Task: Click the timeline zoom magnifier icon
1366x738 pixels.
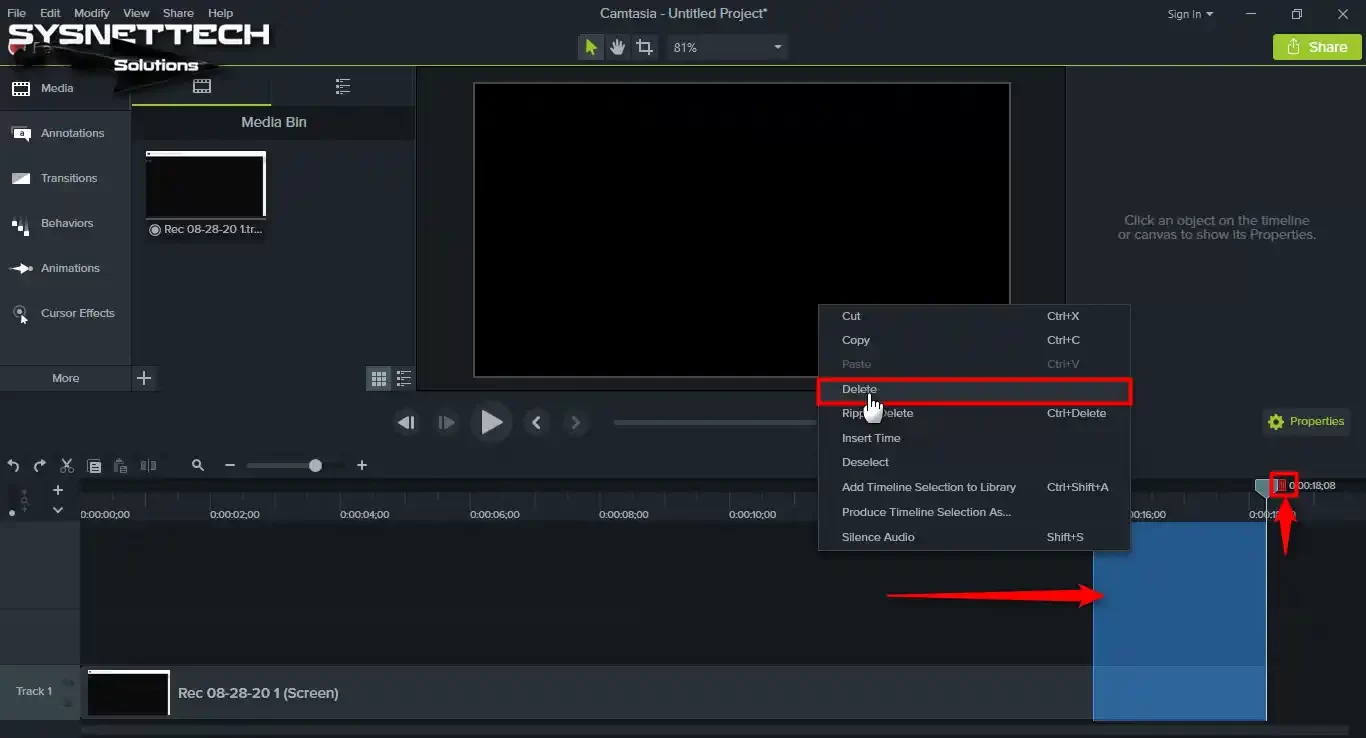Action: pyautogui.click(x=198, y=466)
